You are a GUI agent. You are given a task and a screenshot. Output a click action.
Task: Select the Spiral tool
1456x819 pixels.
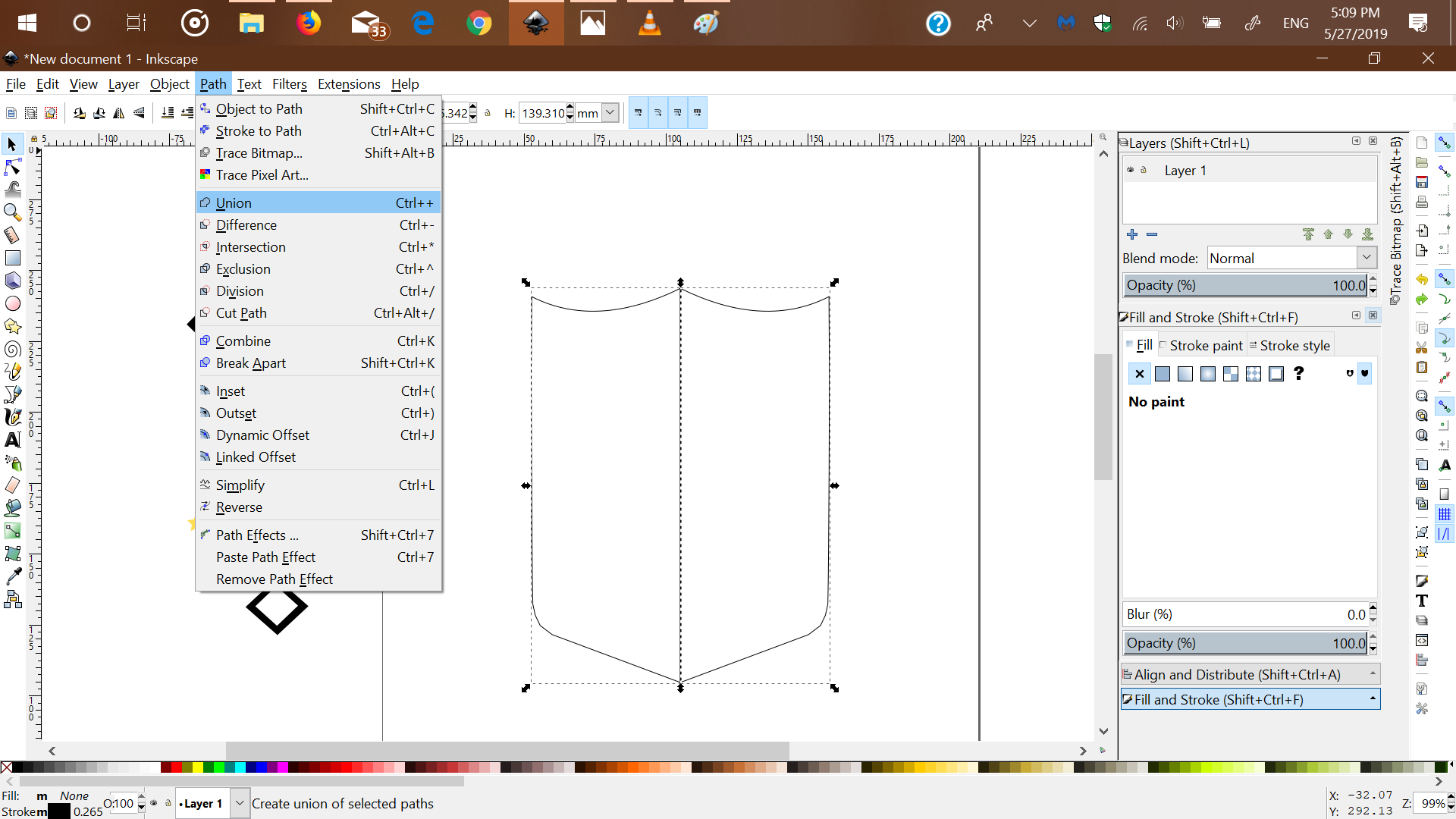pyautogui.click(x=13, y=349)
